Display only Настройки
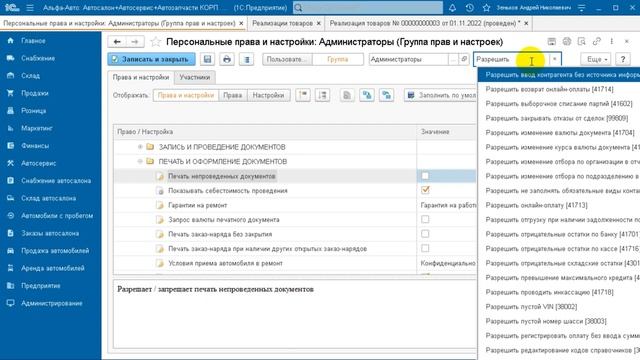 [x=268, y=95]
